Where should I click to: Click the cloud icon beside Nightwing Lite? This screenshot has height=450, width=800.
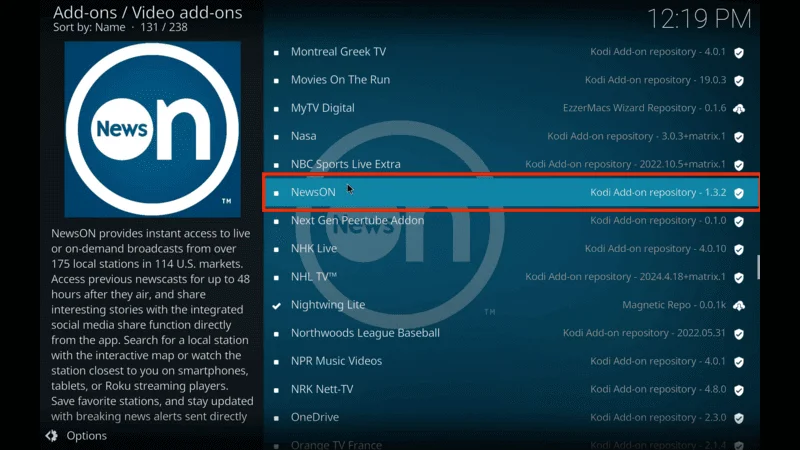[739, 305]
